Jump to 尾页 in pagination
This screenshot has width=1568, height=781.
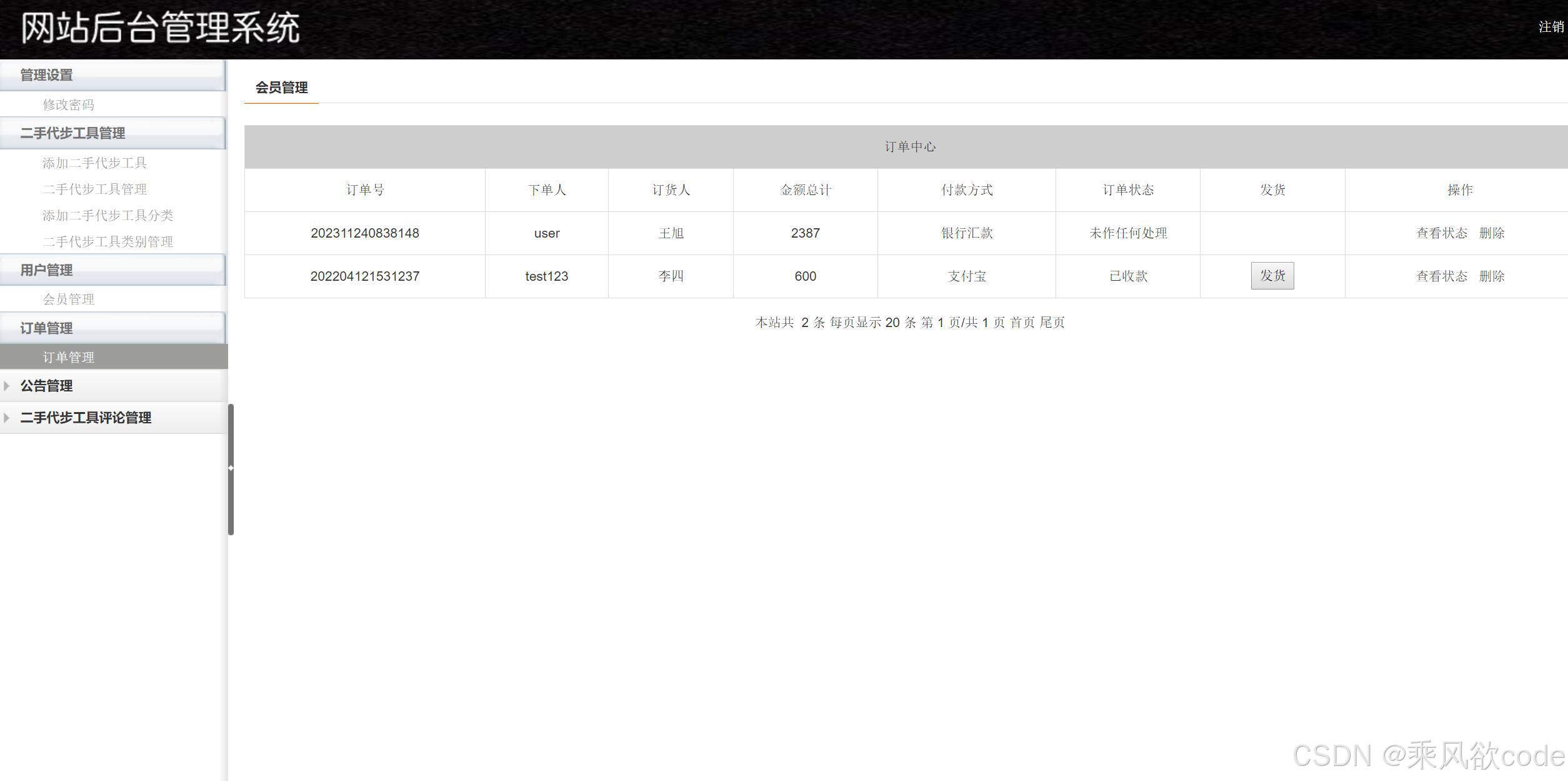point(1052,323)
